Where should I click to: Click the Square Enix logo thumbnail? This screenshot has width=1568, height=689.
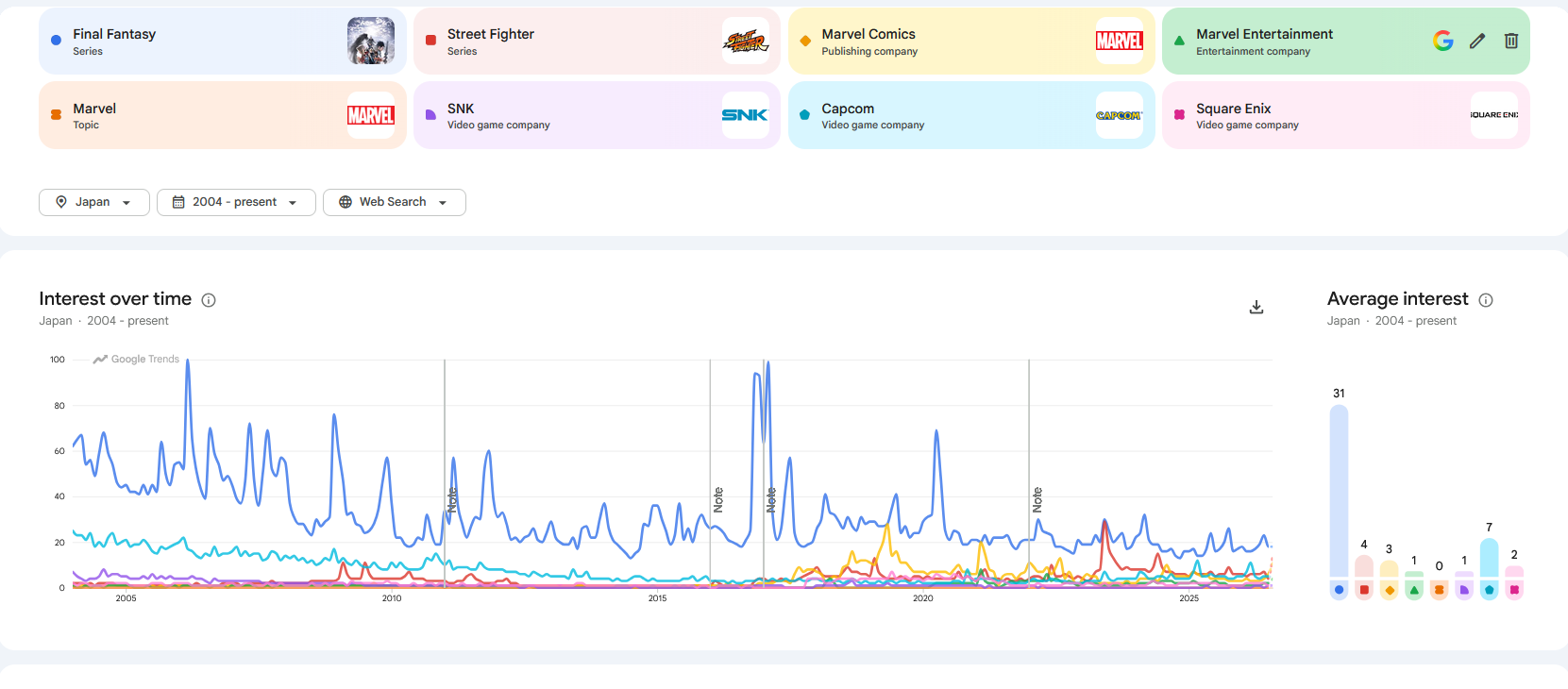1494,115
